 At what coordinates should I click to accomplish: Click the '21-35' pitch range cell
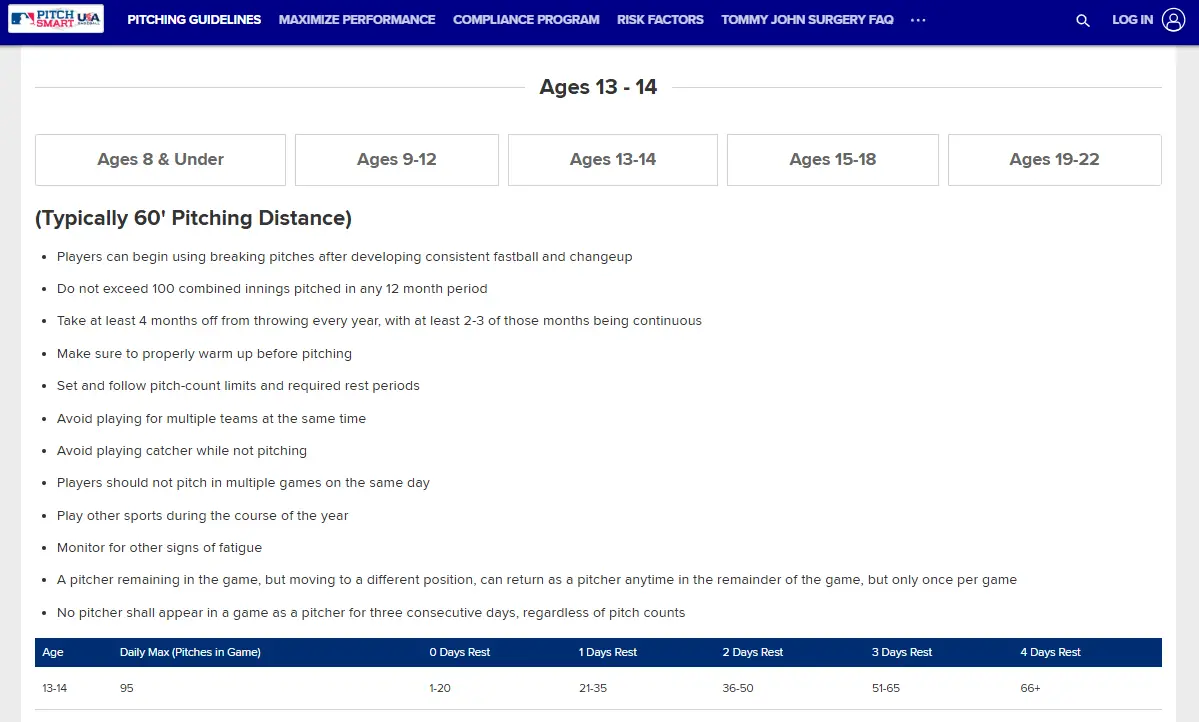click(x=593, y=688)
